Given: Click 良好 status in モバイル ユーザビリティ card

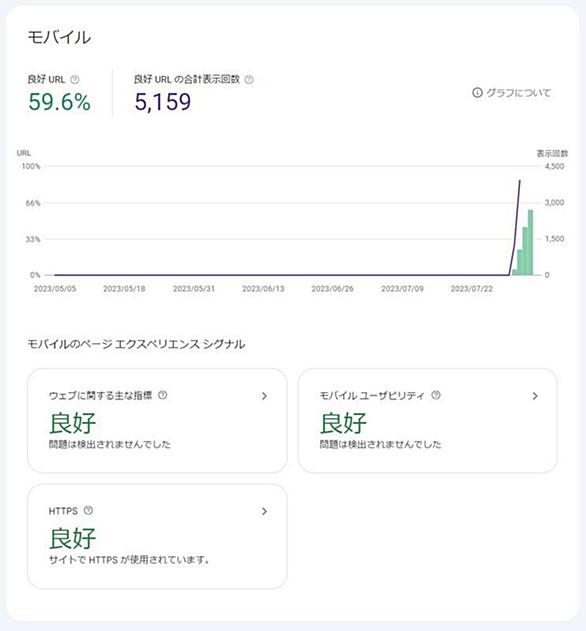Looking at the screenshot, I should click(343, 423).
